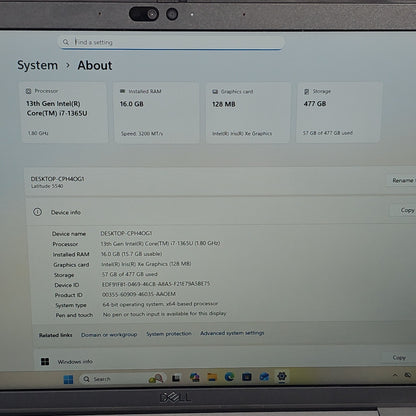
Task: Open Microsoft Store from the taskbar
Action: coord(247,377)
